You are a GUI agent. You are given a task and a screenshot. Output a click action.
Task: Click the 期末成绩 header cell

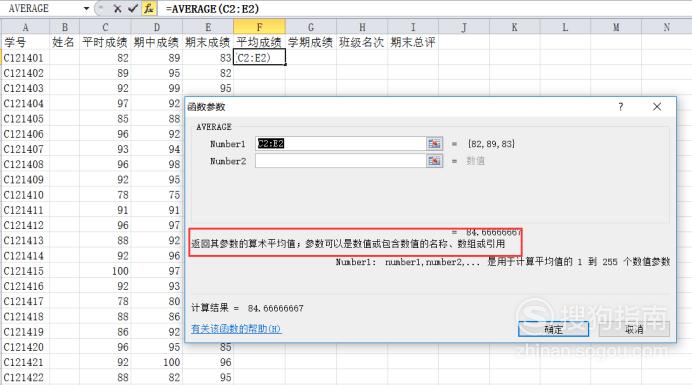coord(208,42)
